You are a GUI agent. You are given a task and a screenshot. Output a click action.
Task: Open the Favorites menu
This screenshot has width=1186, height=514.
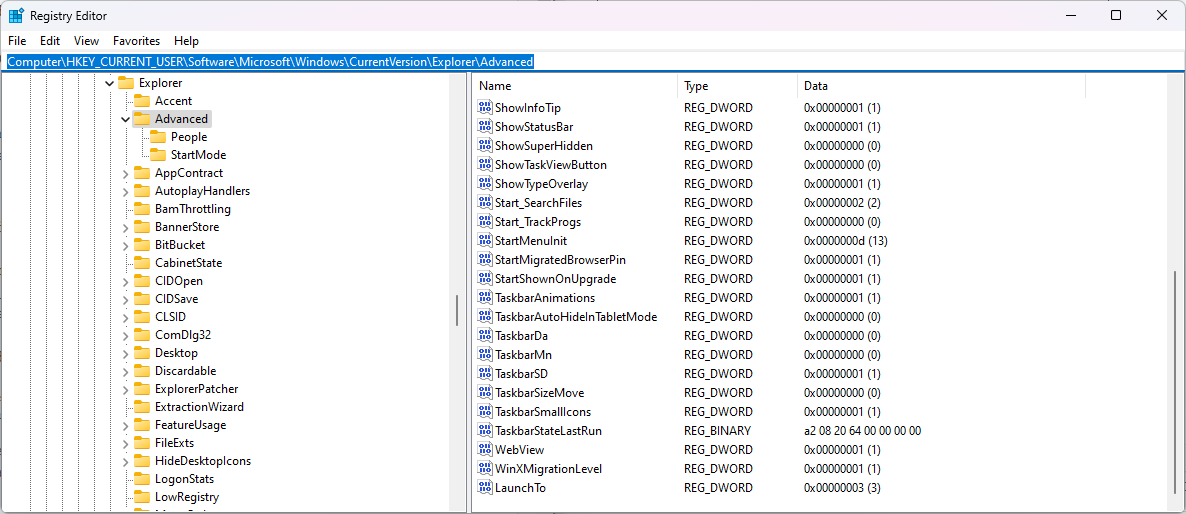(x=137, y=41)
